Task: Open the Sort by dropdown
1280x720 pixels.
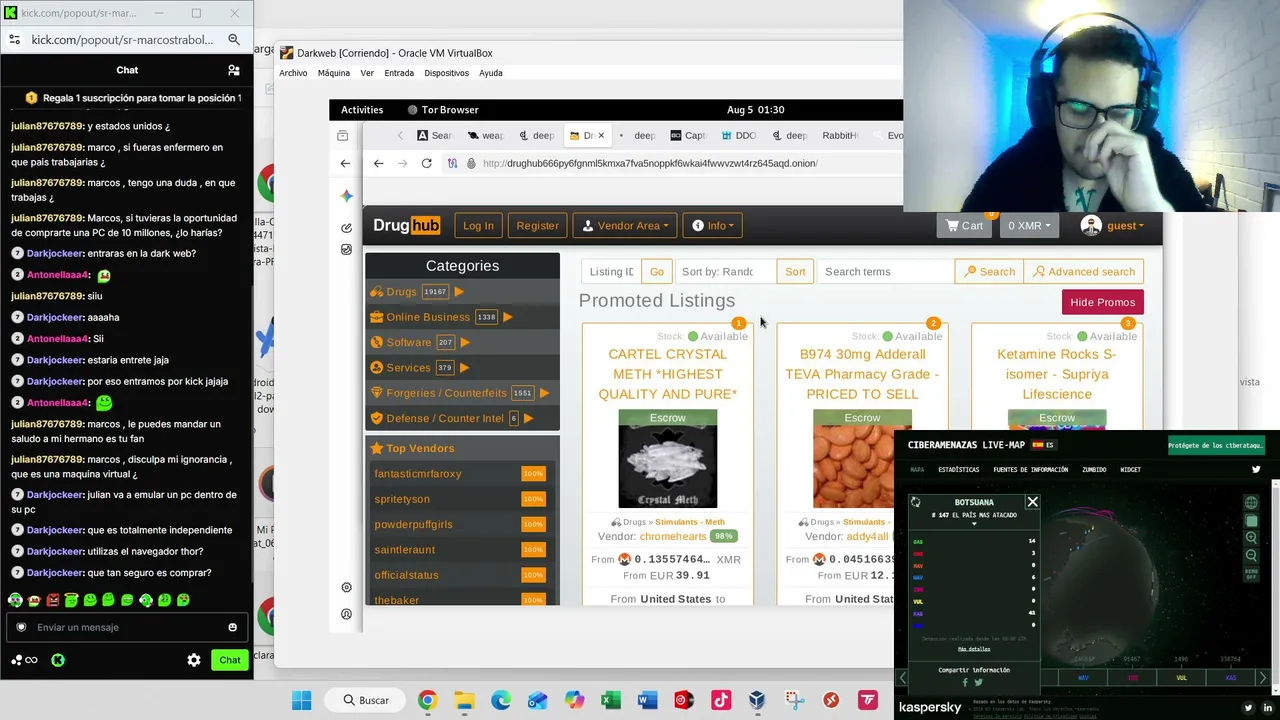Action: [725, 272]
